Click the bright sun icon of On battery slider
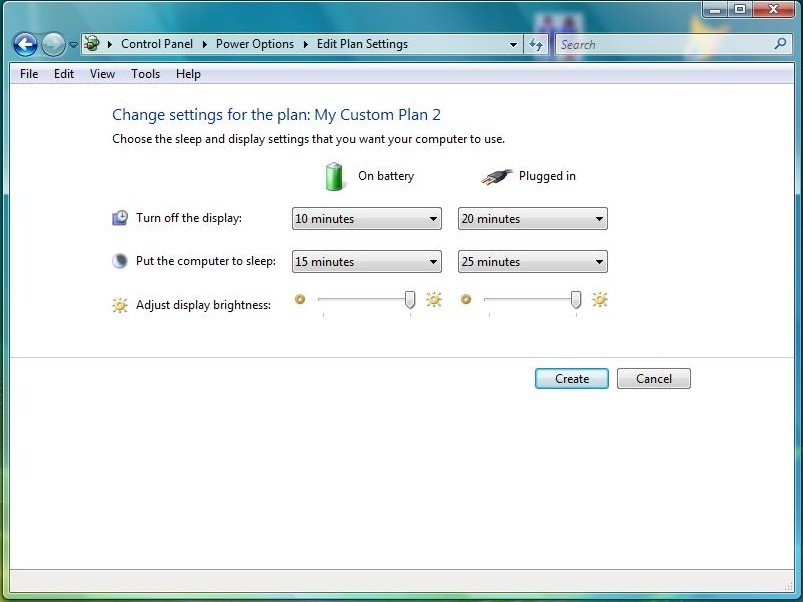The image size is (803, 602). 434,299
